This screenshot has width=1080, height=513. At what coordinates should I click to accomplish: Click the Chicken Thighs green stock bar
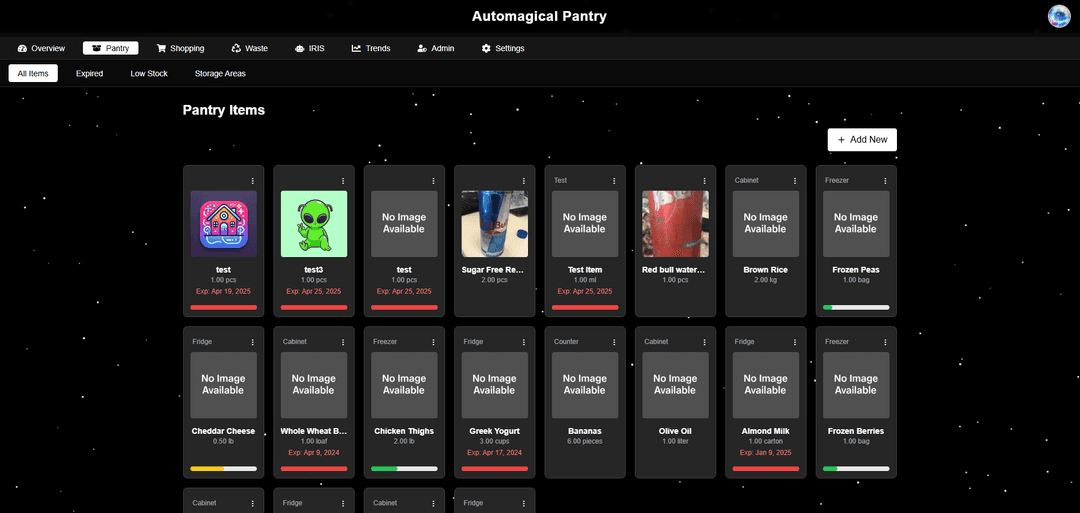pos(404,468)
